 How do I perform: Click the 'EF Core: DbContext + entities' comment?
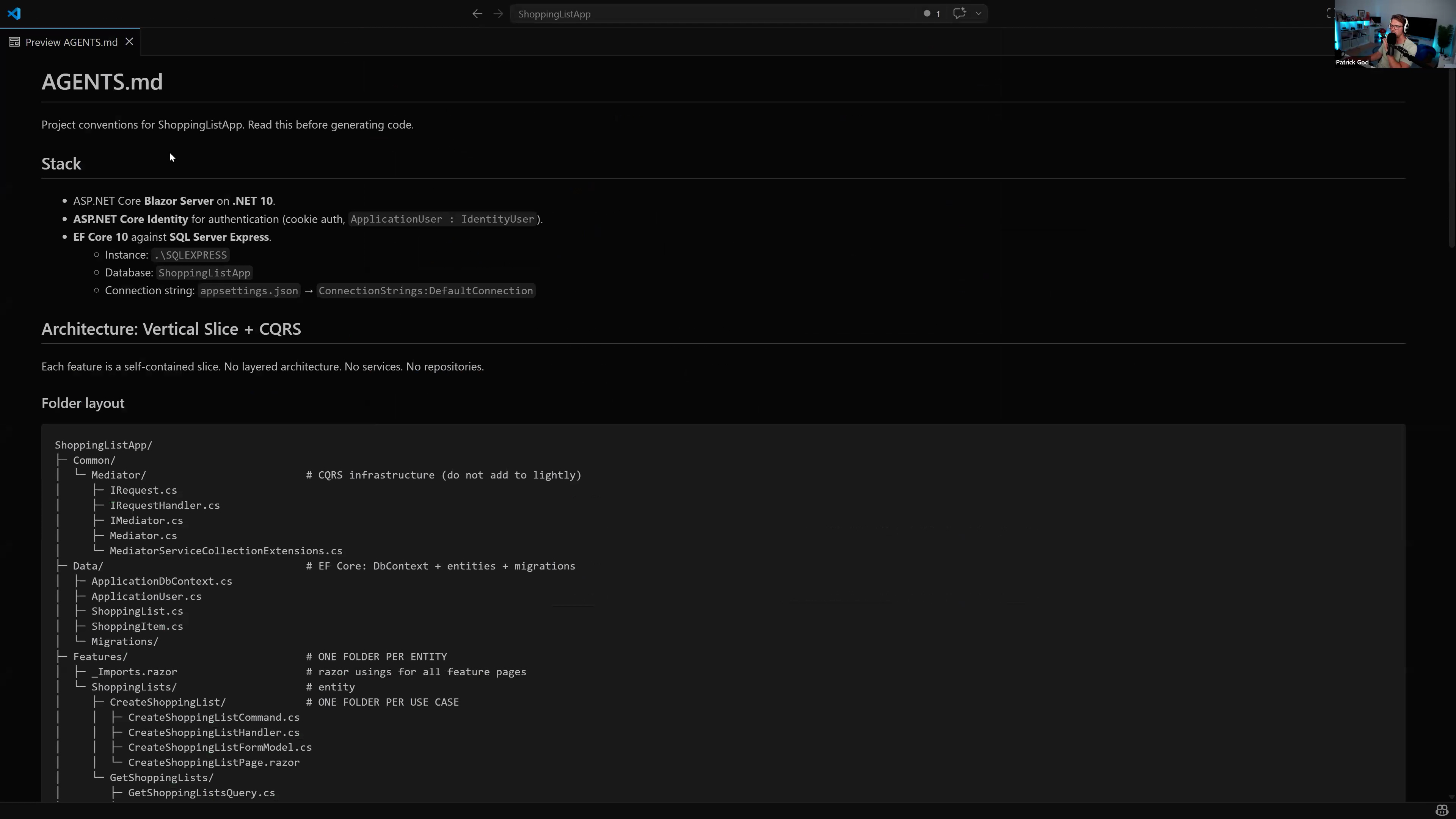click(x=441, y=566)
